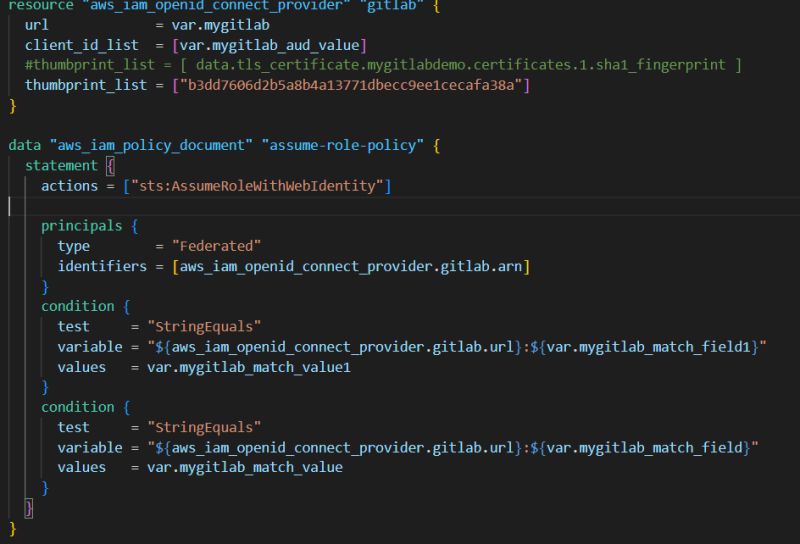
Task: Click var.mygitlab_match_value1 value
Action: (x=249, y=367)
